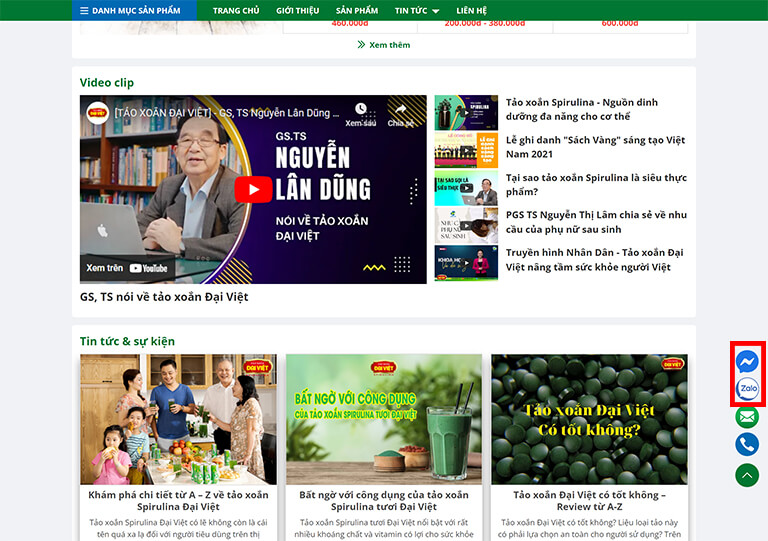Open 'Tại sao tảo xoắn Spirulina là siêu thực phẩm?' title
The height and width of the screenshot is (541, 768).
tap(596, 185)
